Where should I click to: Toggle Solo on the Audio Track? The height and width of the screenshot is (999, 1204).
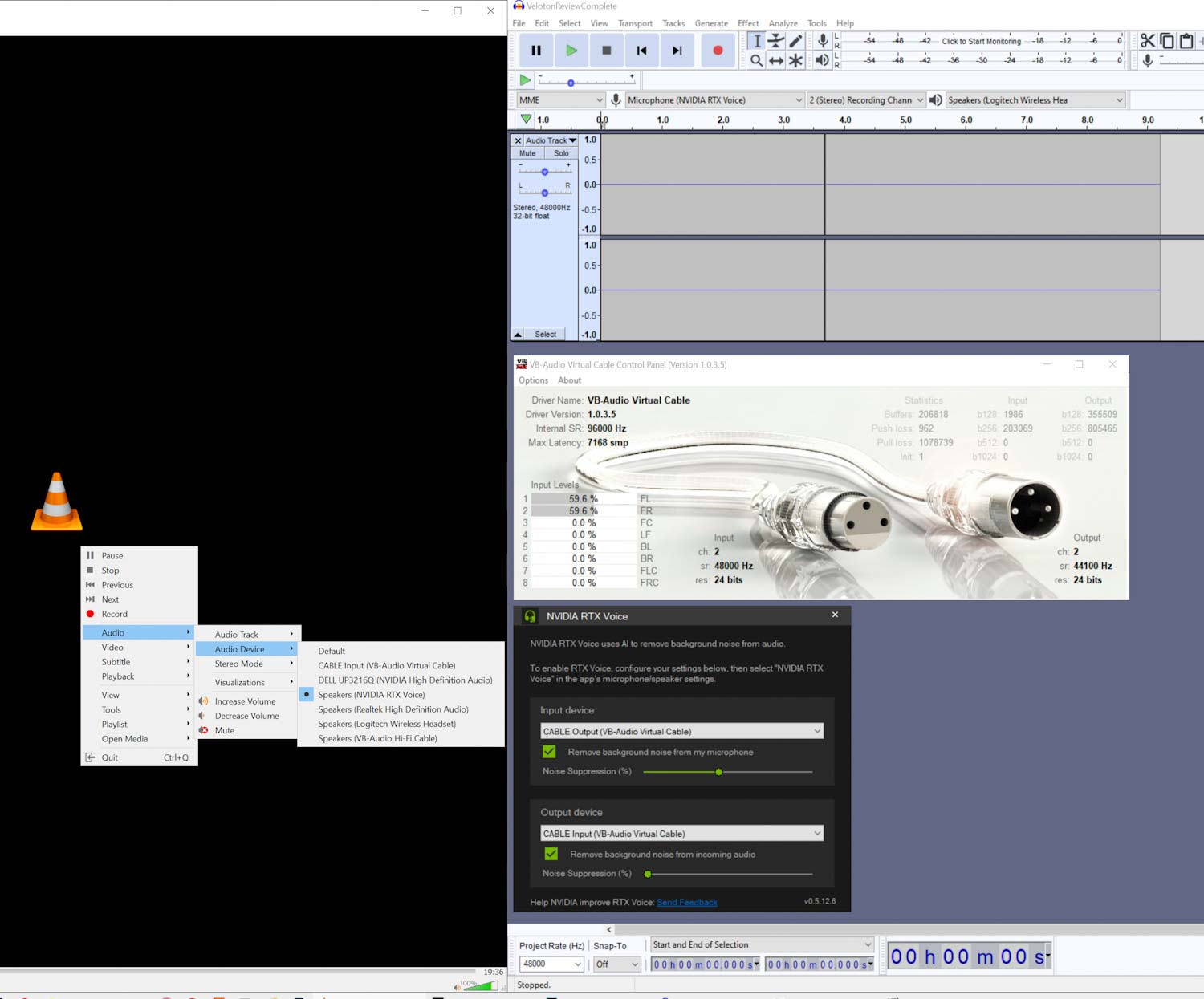tap(561, 153)
